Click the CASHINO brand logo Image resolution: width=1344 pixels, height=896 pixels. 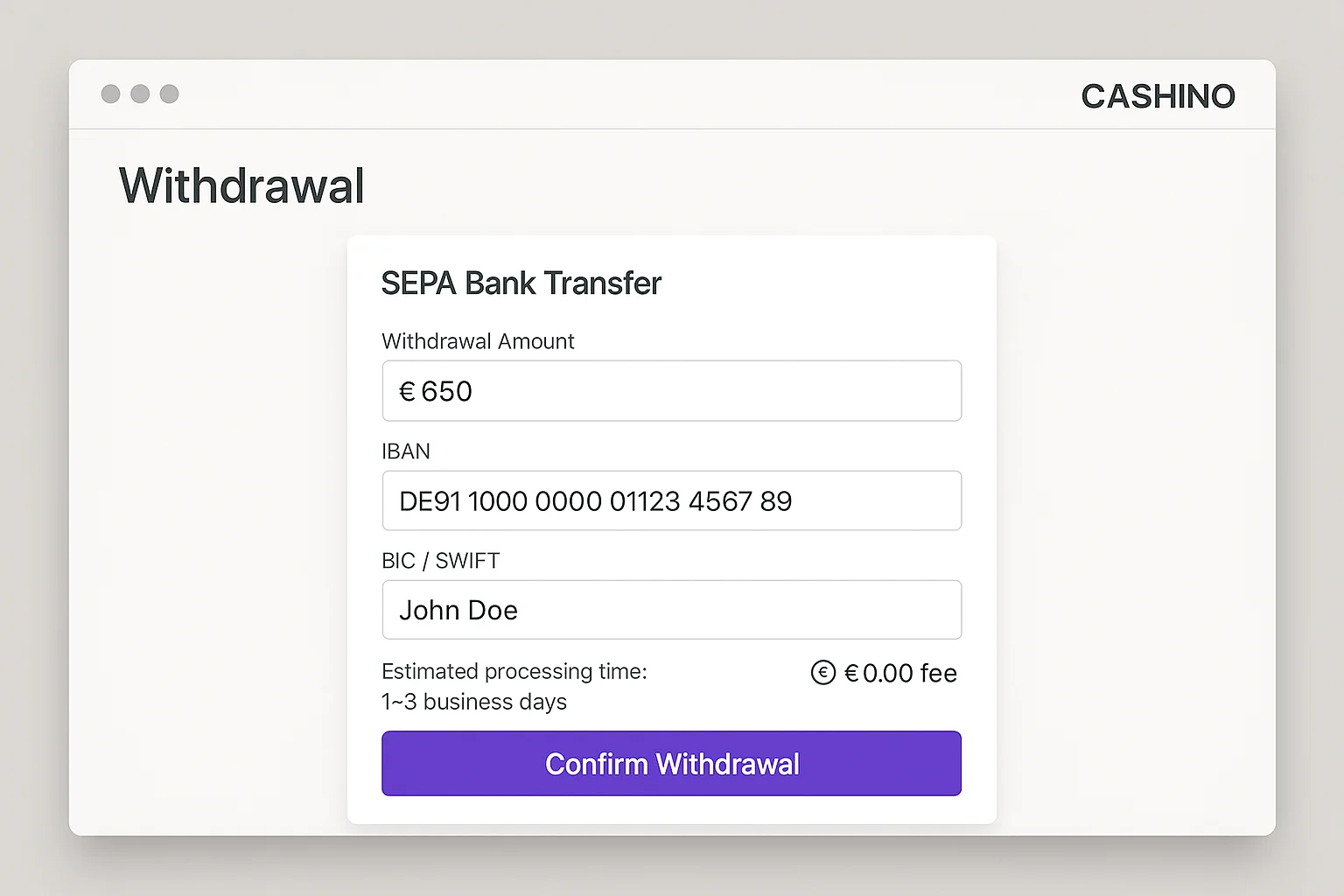pyautogui.click(x=1158, y=96)
